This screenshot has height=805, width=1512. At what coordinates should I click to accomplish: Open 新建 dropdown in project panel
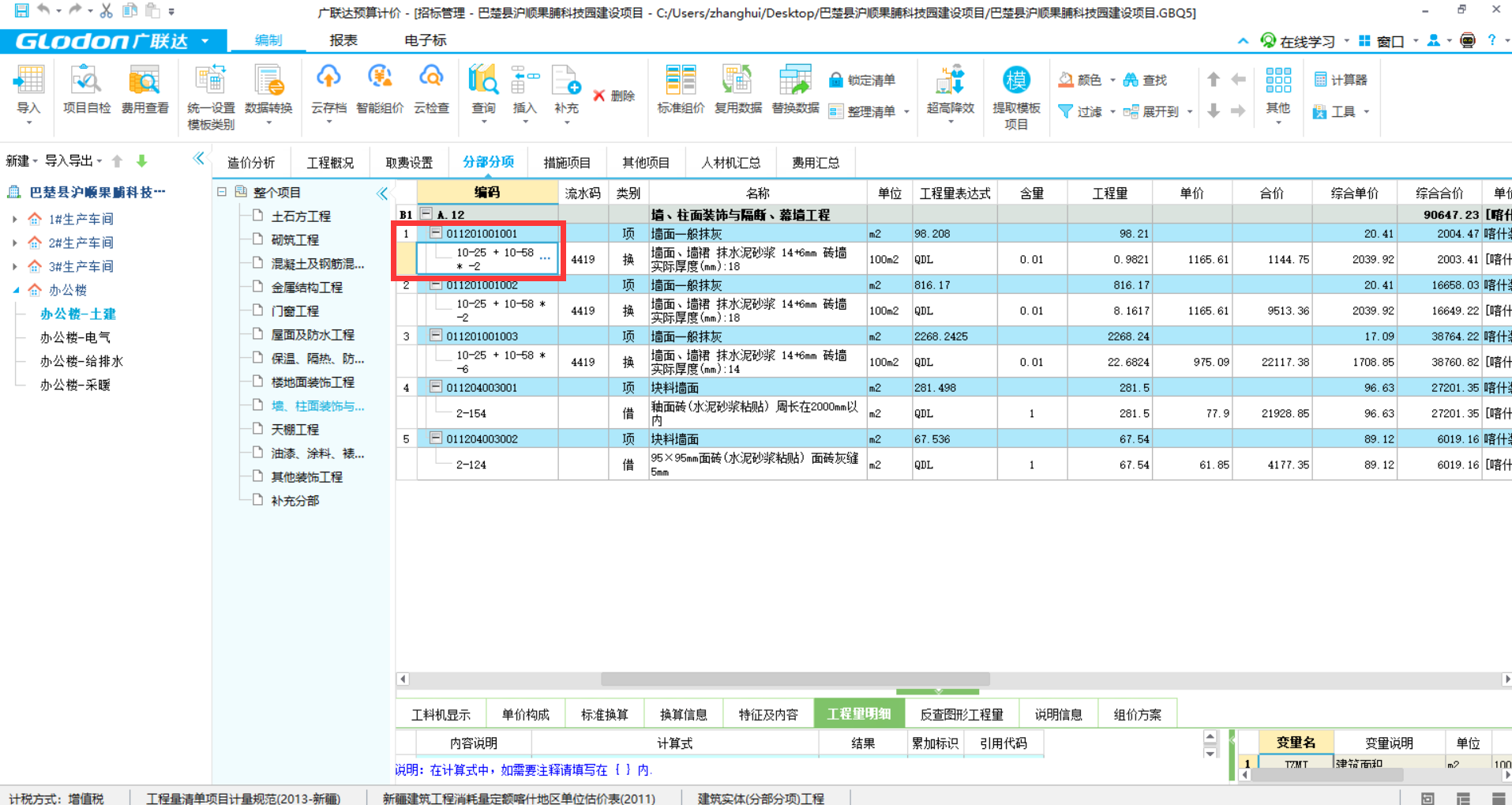pyautogui.click(x=21, y=161)
